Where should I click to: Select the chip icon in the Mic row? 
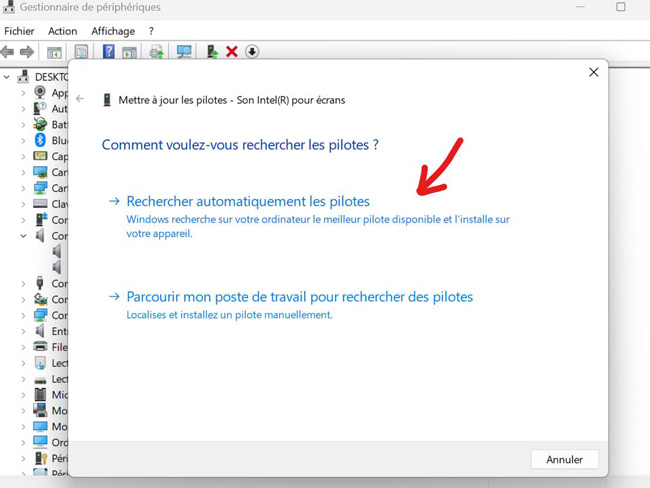tap(40, 394)
